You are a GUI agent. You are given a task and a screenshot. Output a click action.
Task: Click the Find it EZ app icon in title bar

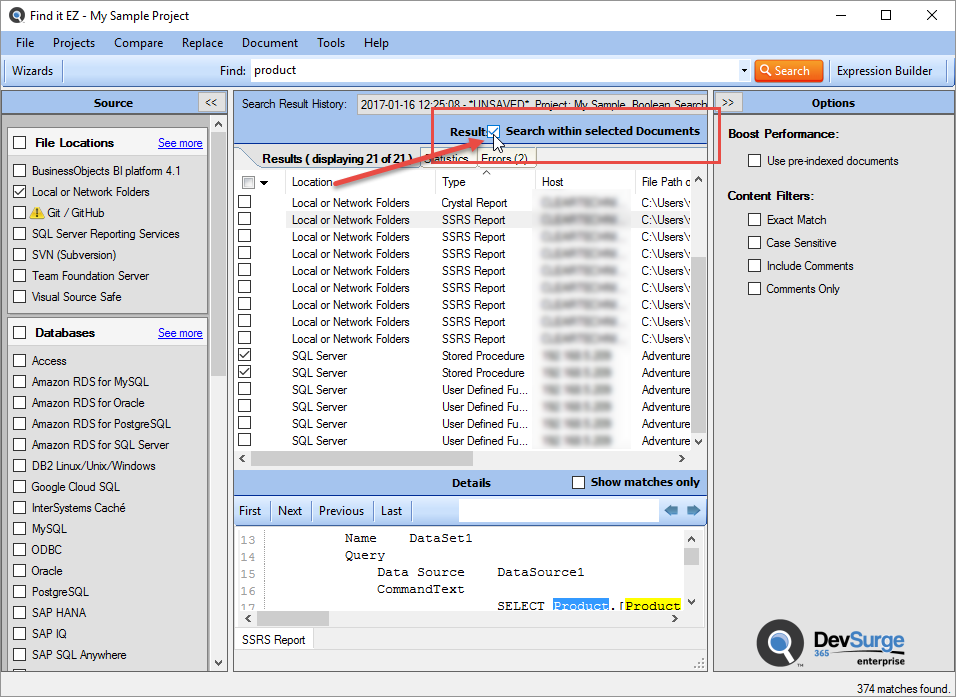16,15
